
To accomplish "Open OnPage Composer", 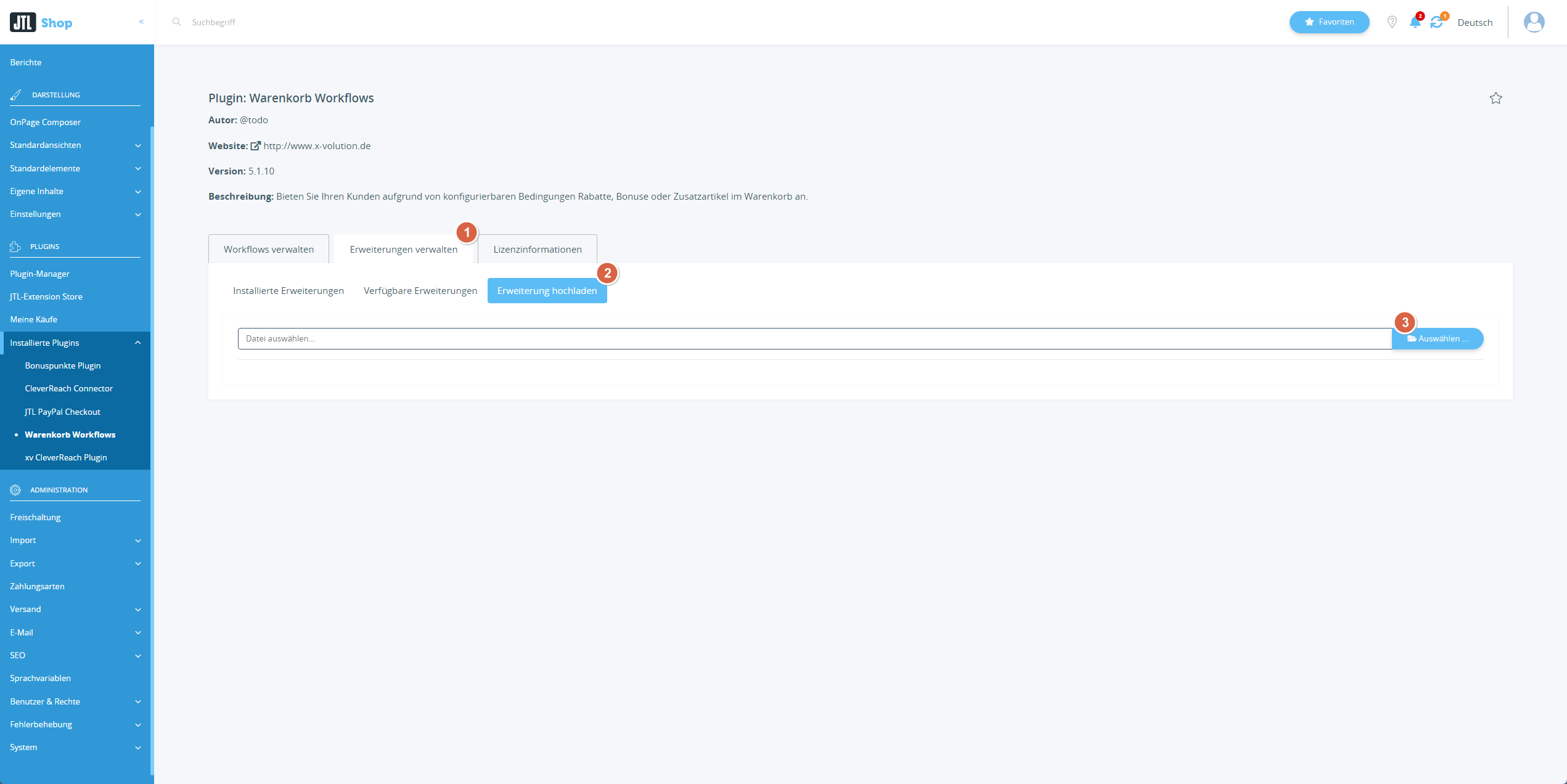I will pos(46,122).
